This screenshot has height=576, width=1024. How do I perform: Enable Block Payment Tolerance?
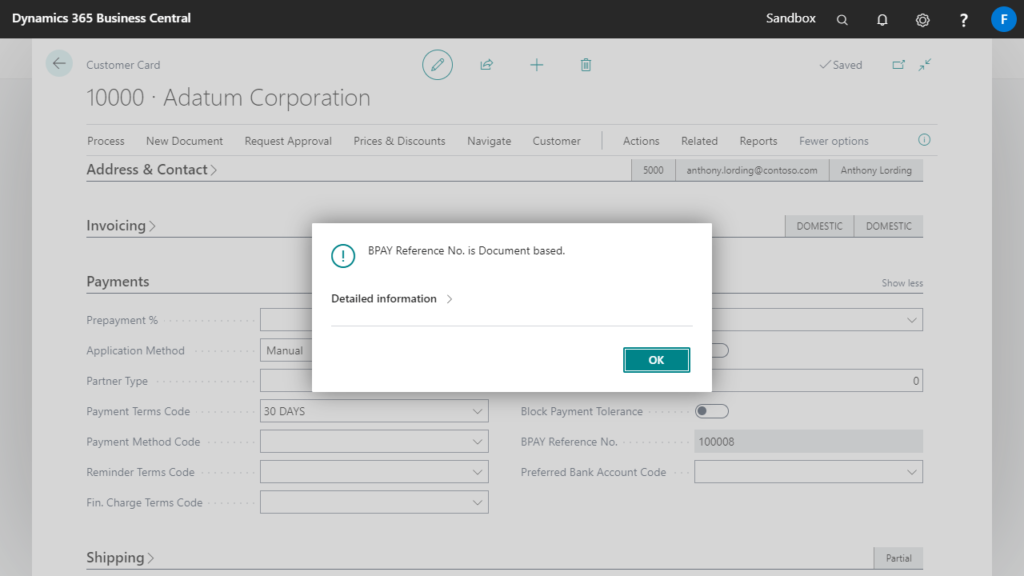point(713,411)
